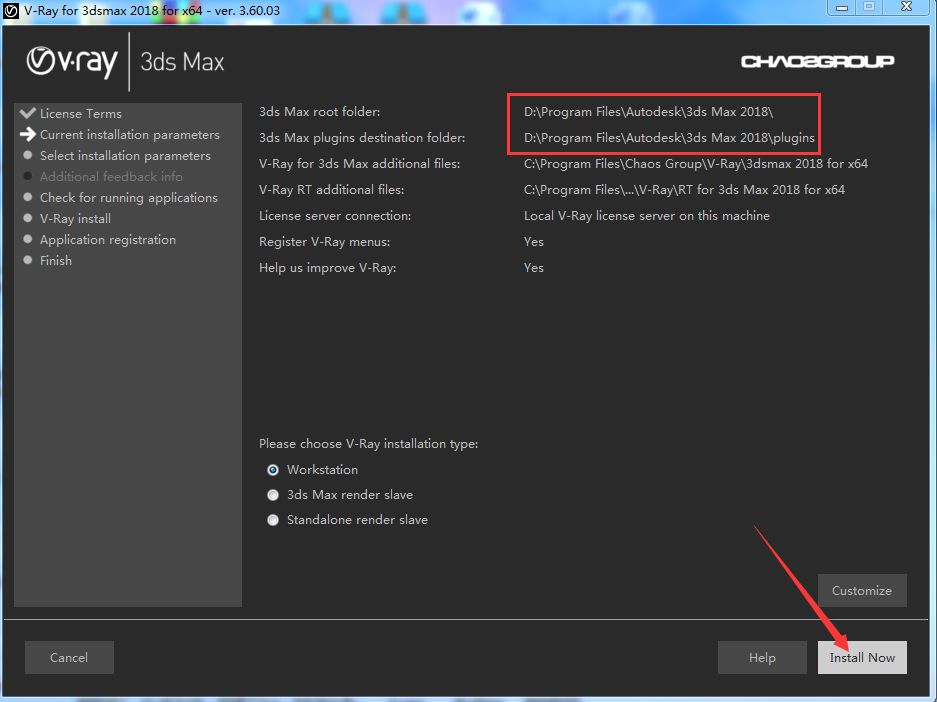This screenshot has height=702, width=937.
Task: Click the V-Ray RT additional files path
Action: click(x=684, y=190)
